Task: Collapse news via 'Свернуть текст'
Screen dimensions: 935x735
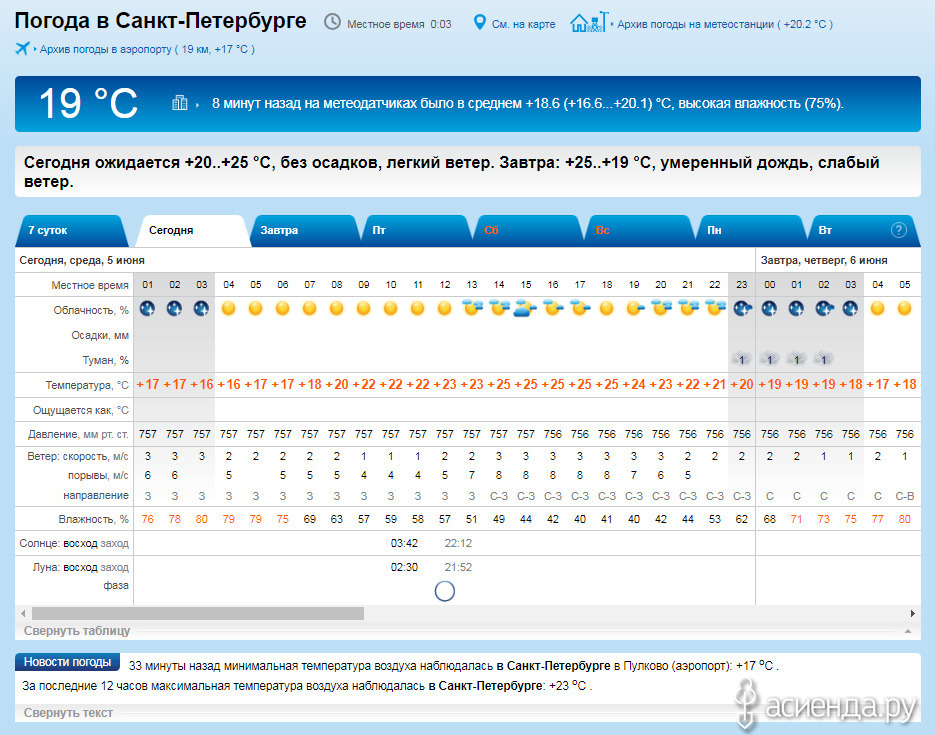Action: click(68, 713)
